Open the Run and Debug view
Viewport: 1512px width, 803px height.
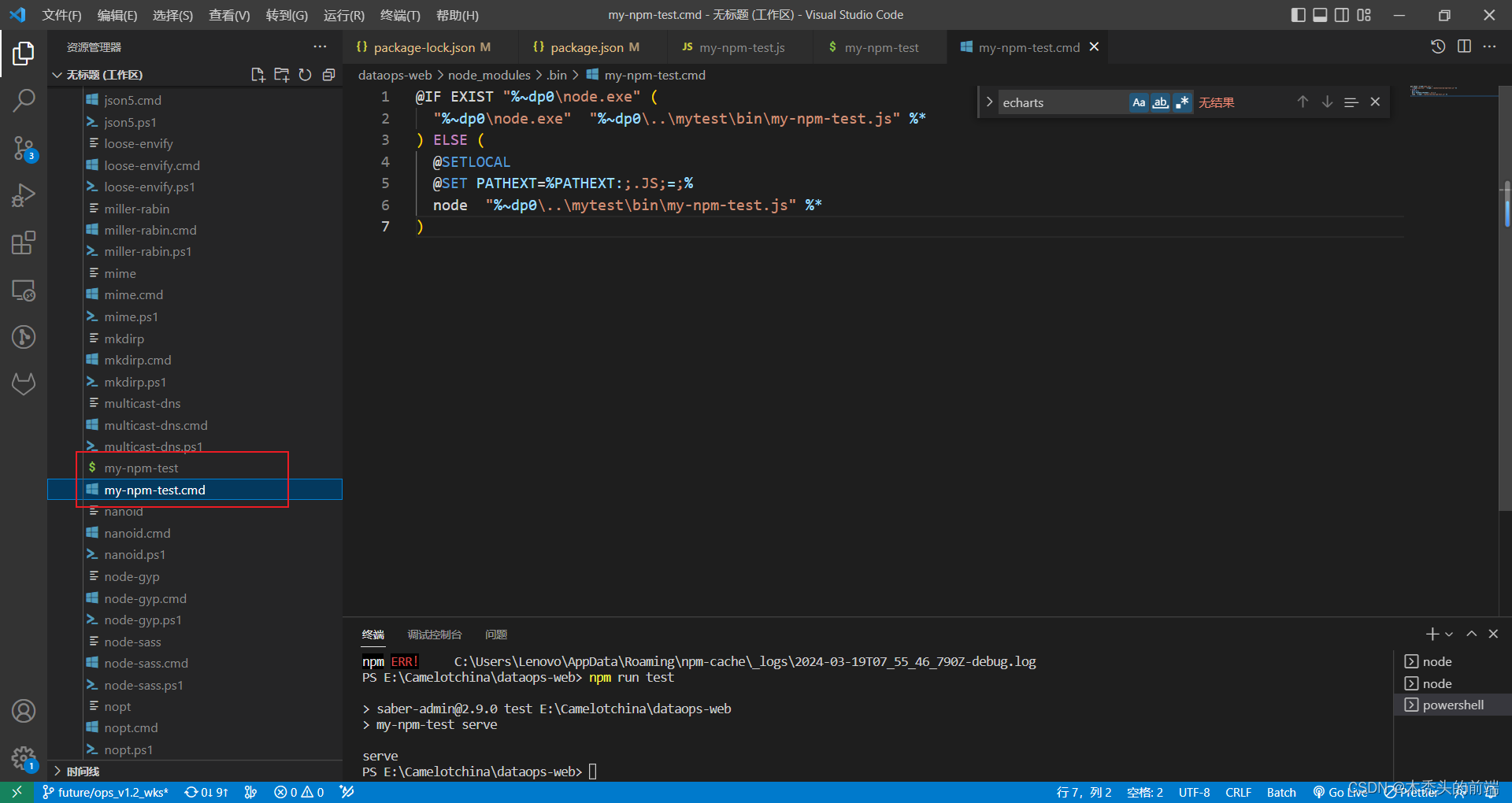click(x=24, y=195)
